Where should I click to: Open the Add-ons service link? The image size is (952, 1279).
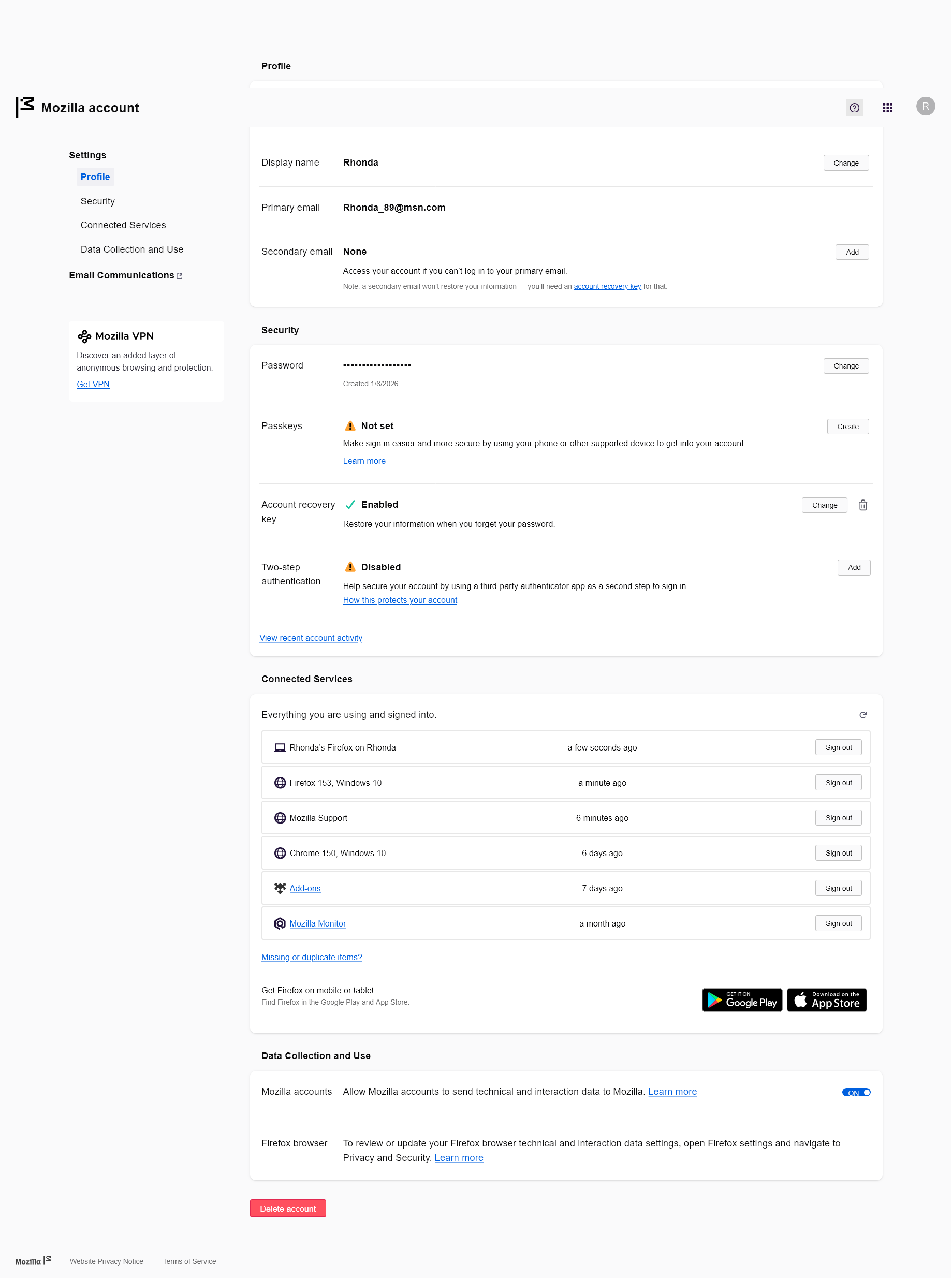coord(304,888)
